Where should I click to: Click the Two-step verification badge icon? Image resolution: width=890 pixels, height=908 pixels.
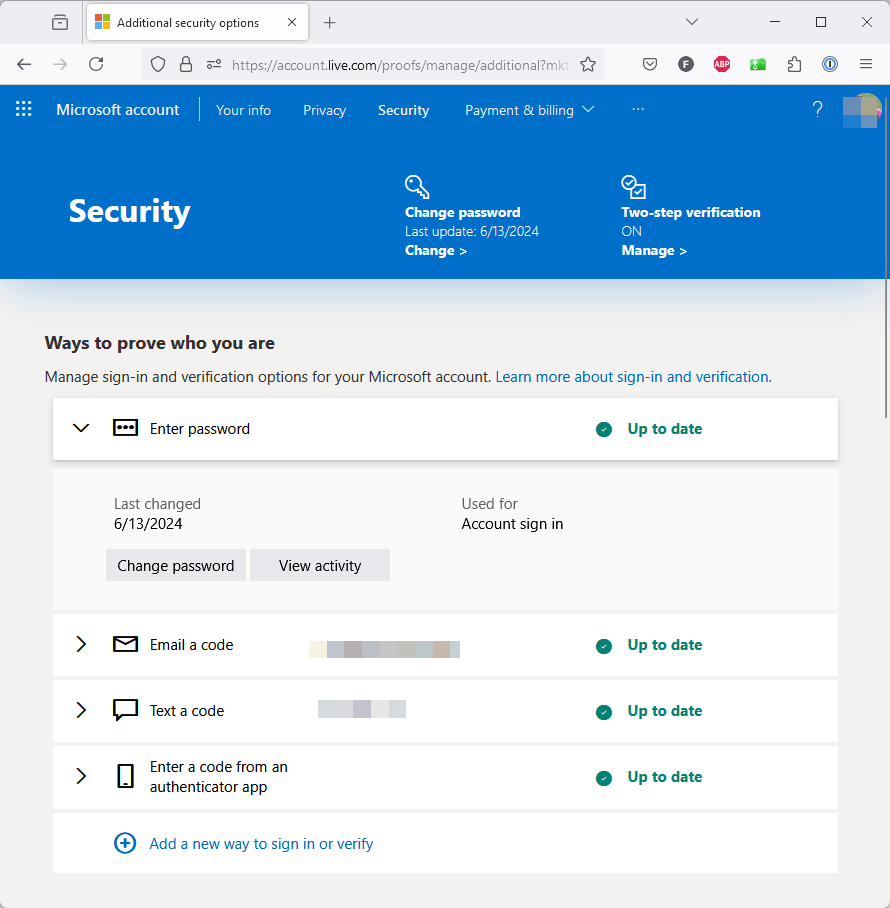(x=633, y=186)
